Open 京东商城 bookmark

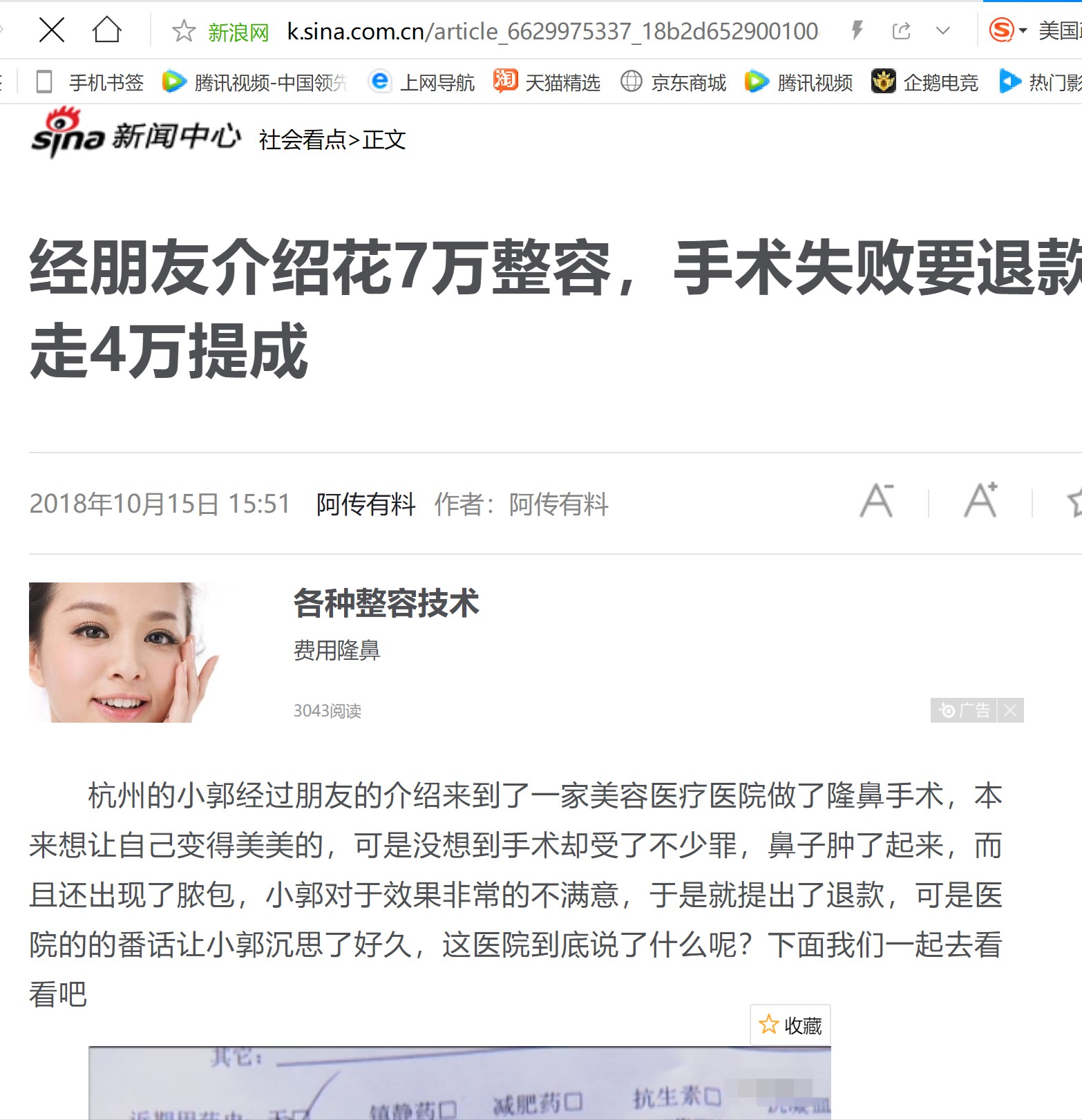click(x=673, y=82)
